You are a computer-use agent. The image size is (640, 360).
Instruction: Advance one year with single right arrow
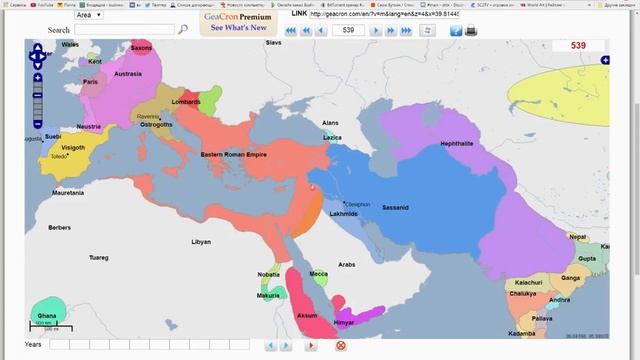click(x=376, y=31)
